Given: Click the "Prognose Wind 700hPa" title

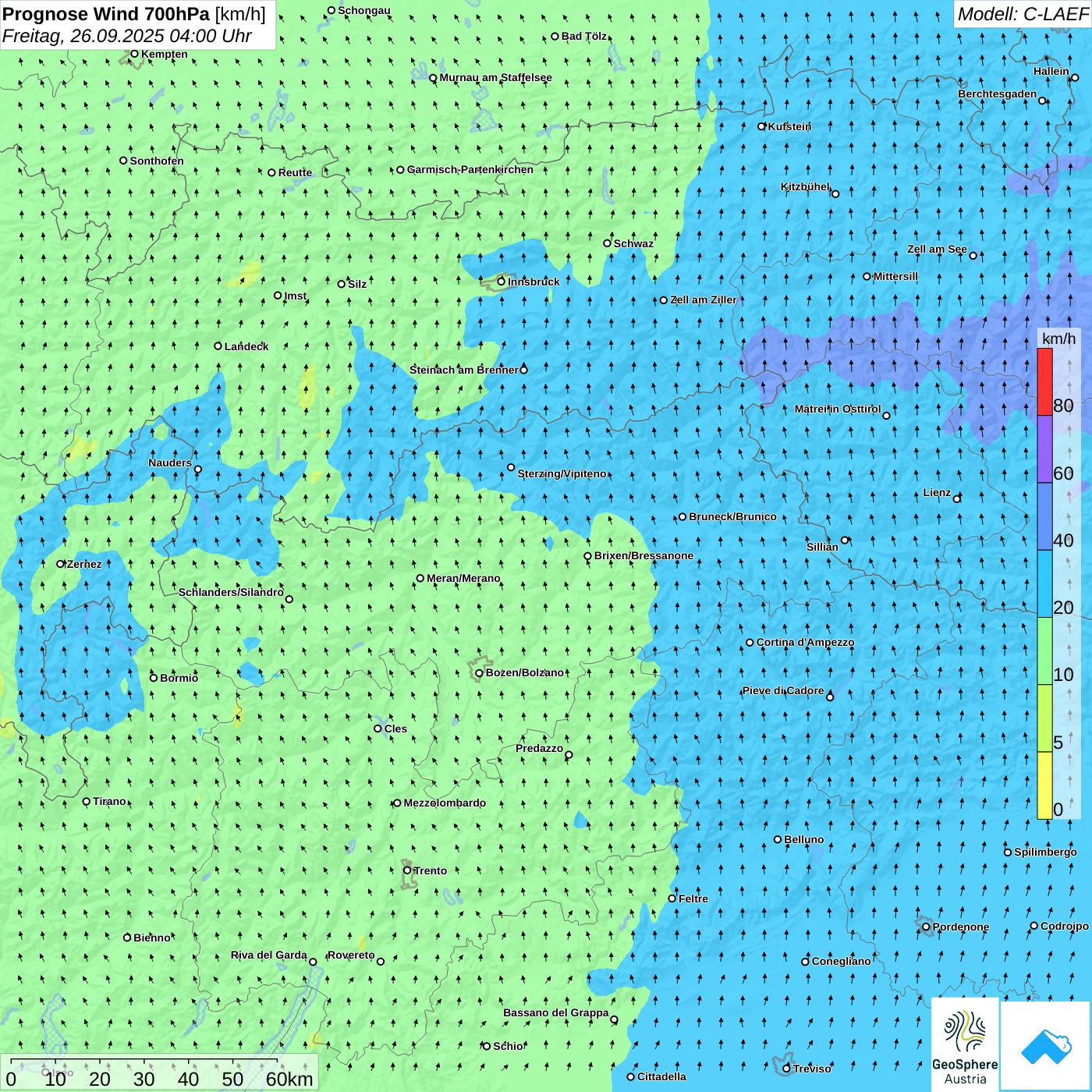Looking at the screenshot, I should 106,14.
